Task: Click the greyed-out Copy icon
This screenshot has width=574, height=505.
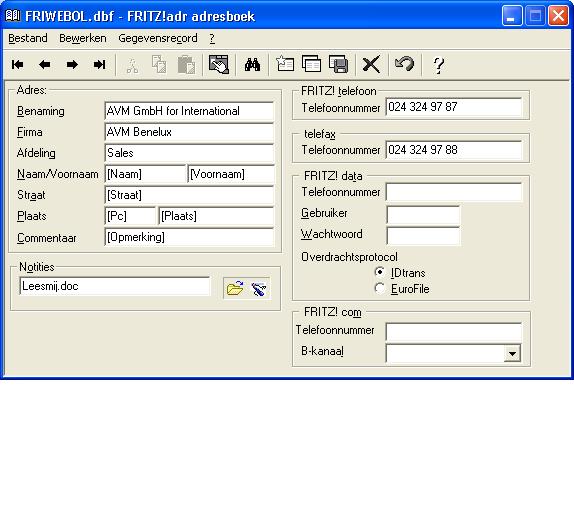Action: click(159, 64)
